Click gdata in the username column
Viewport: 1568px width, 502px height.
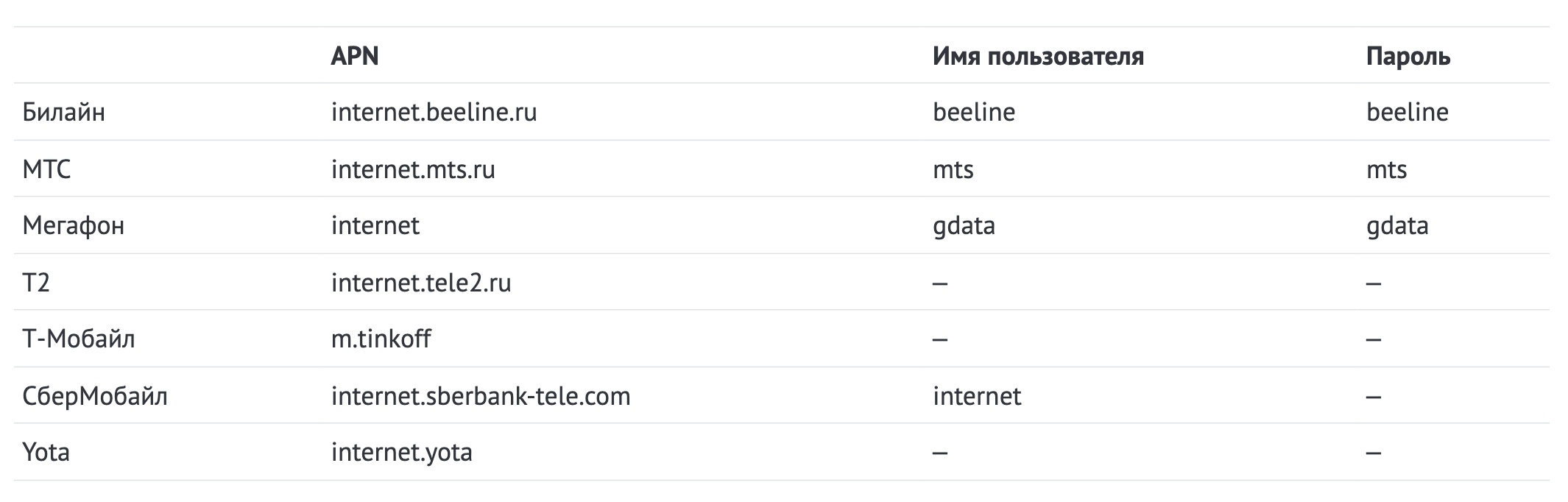pyautogui.click(x=964, y=225)
